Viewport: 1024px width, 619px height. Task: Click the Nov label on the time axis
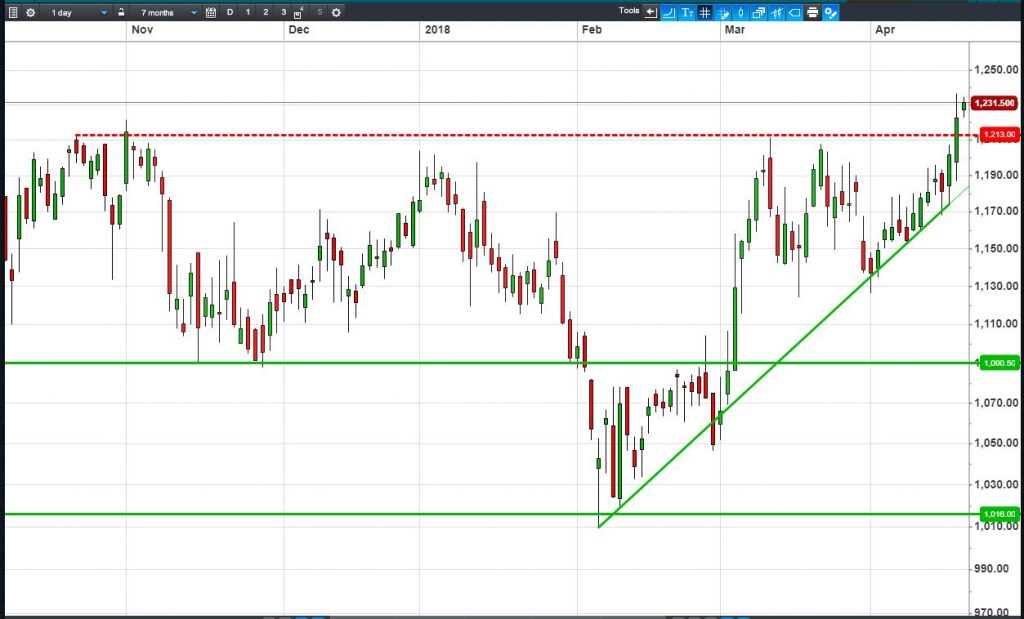point(142,30)
